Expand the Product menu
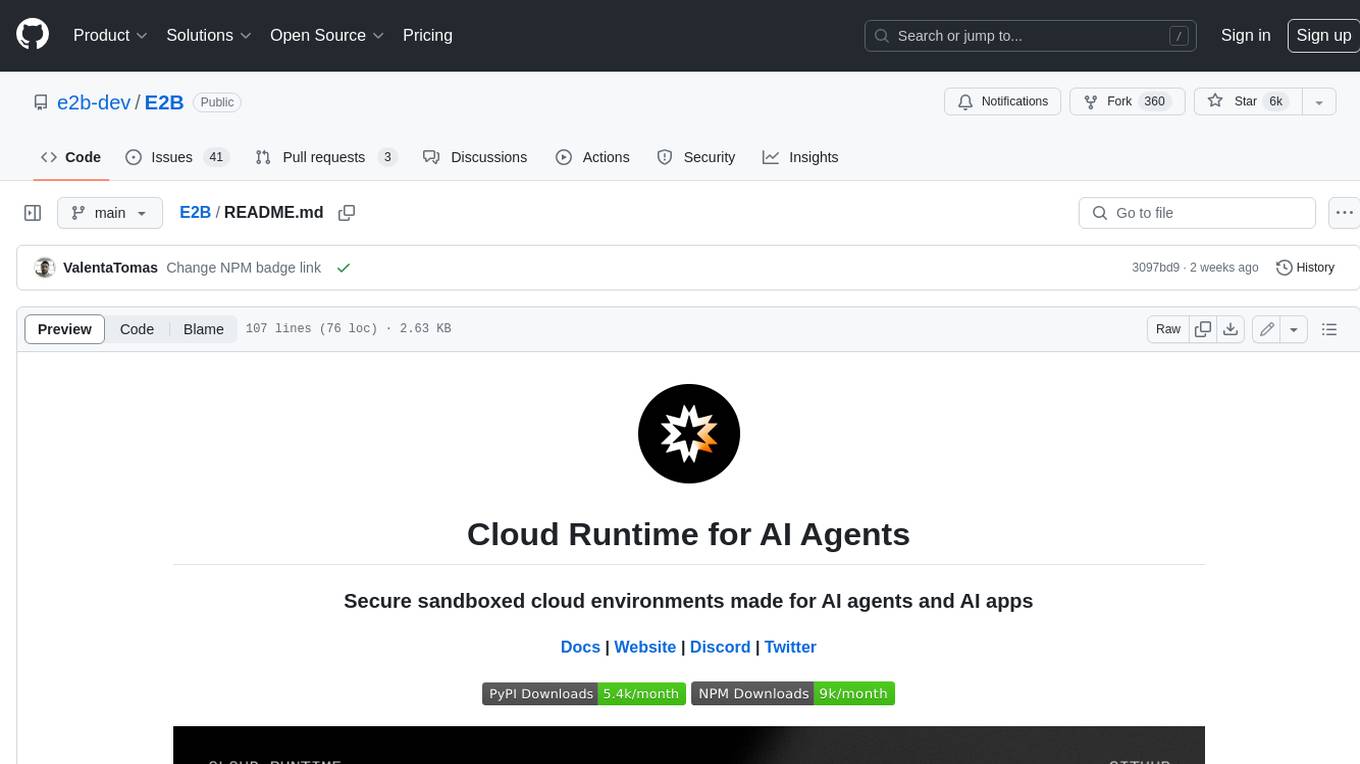The width and height of the screenshot is (1360, 764). (110, 35)
